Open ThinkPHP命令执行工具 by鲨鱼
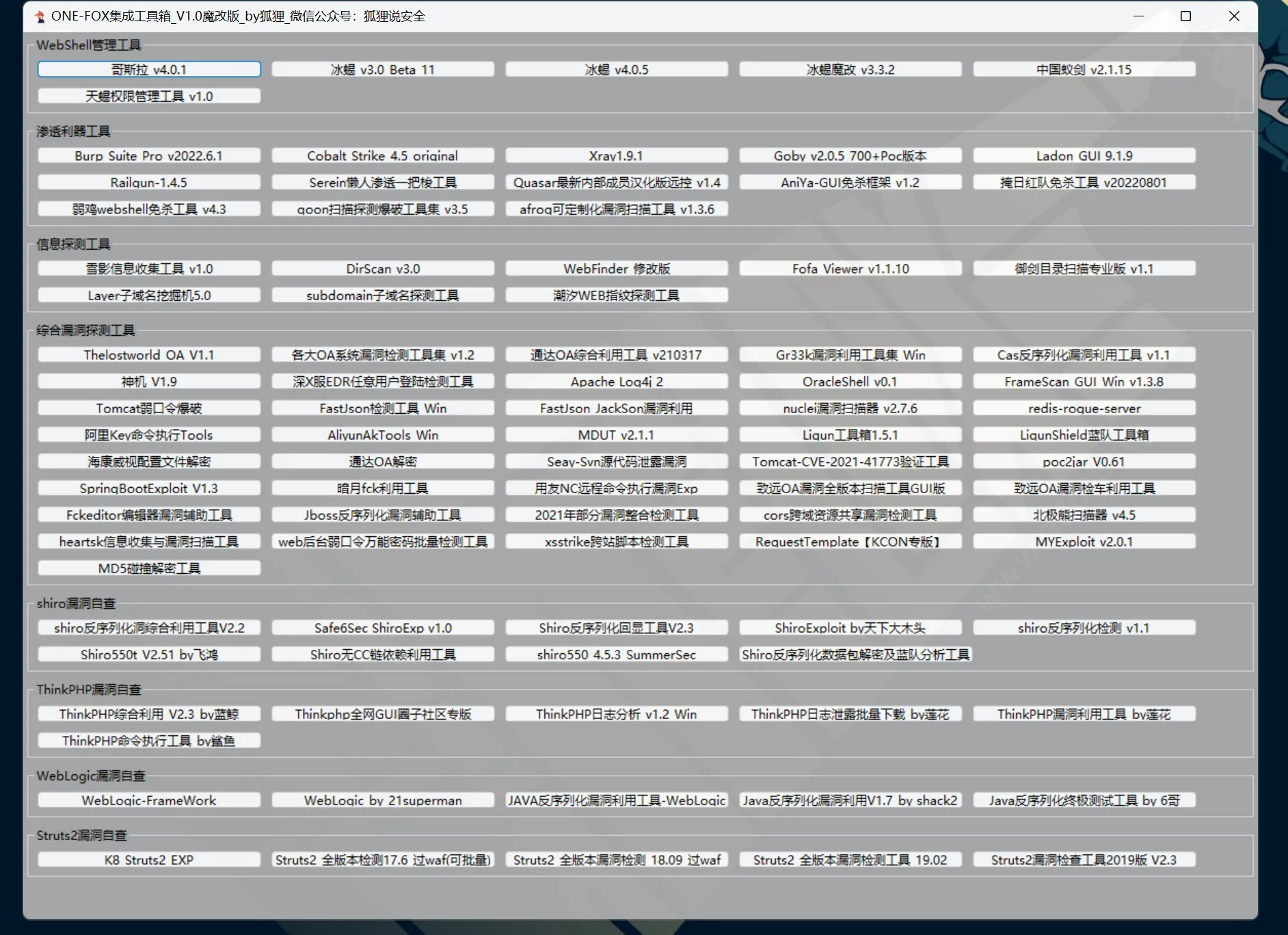Image resolution: width=1288 pixels, height=935 pixels. click(x=149, y=741)
